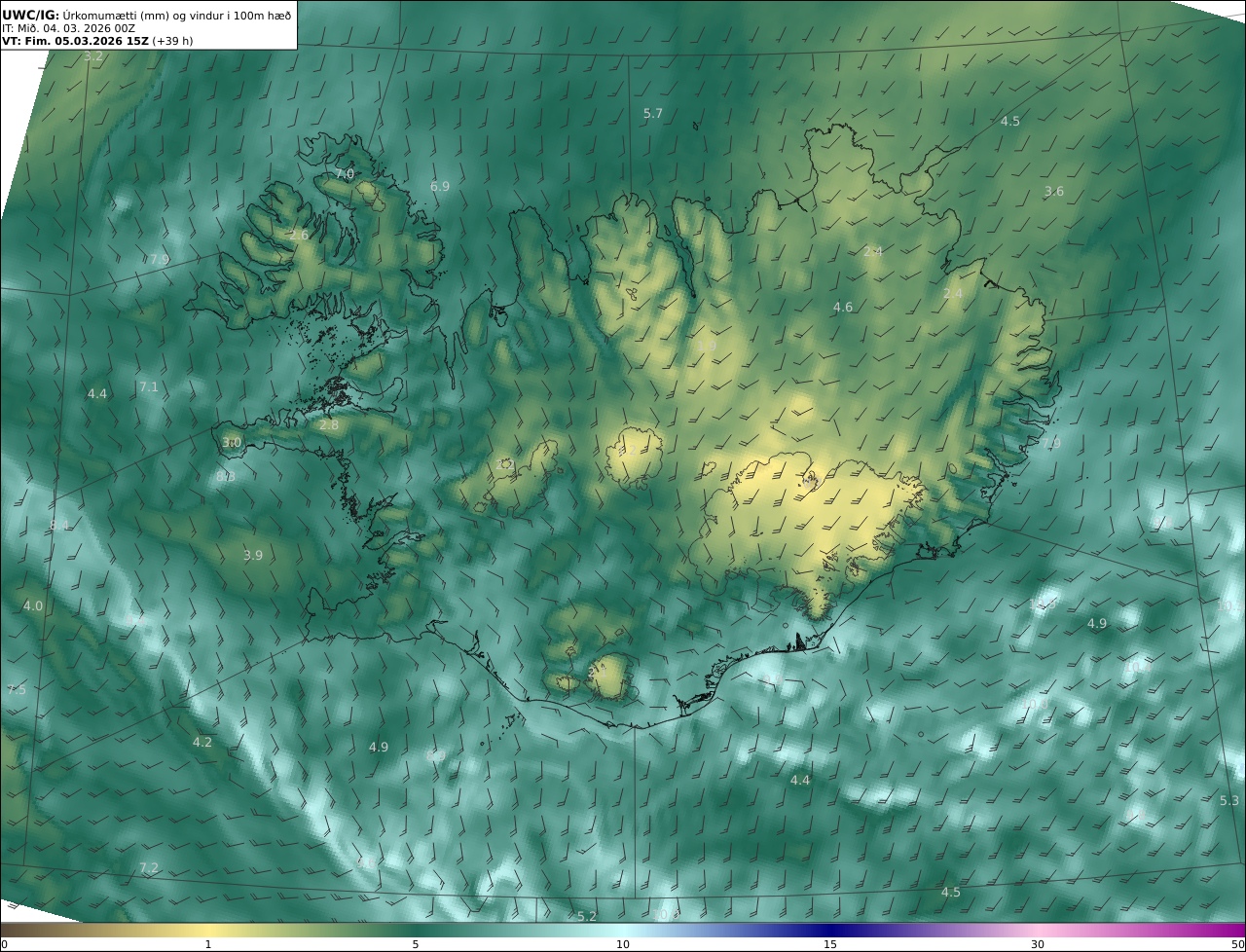Screen dimensions: 1246x952
Task: Click the '7.2' value label
Action: click(x=148, y=868)
